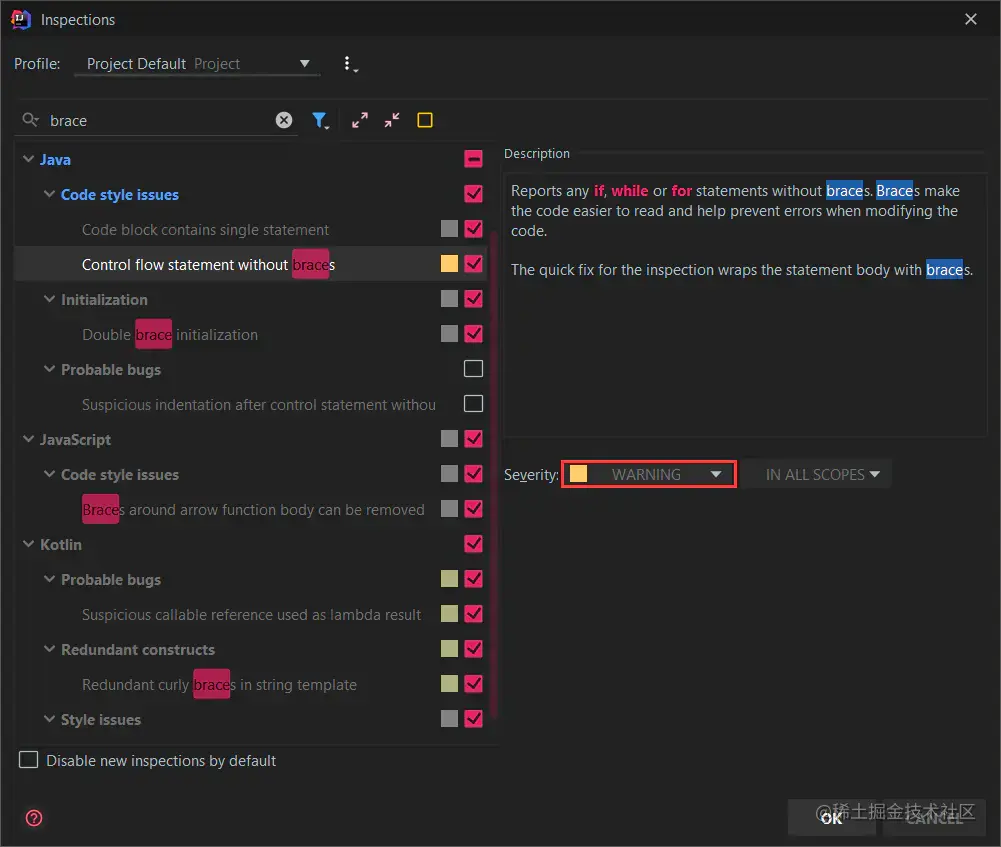
Task: Uncheck the JavaScript group checkbox
Action: click(473, 438)
